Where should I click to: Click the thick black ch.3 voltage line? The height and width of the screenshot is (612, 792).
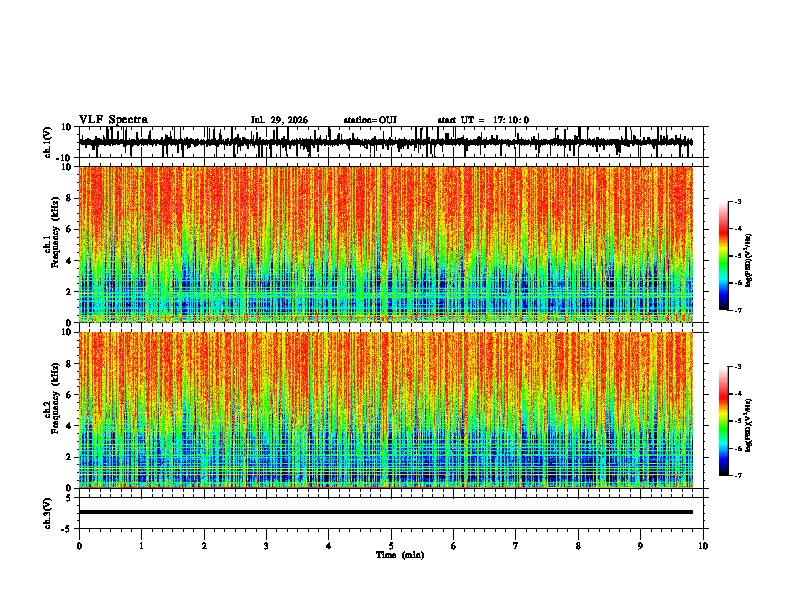(386, 512)
